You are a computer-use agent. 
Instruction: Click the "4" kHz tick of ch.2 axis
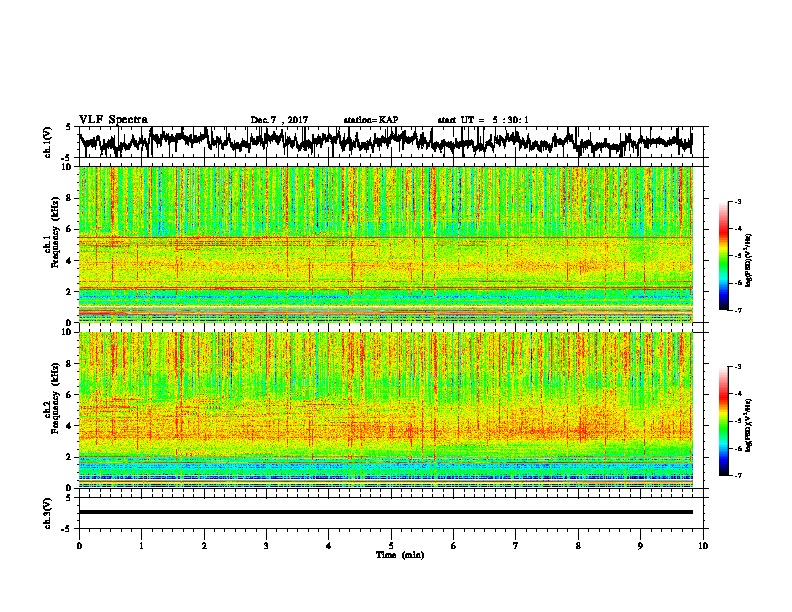pos(70,426)
